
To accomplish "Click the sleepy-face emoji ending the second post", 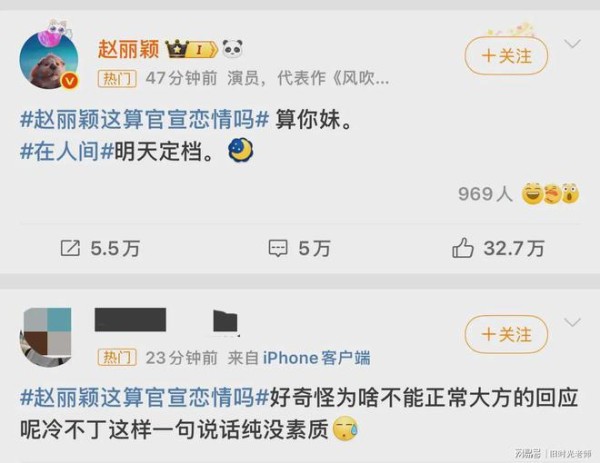I will tap(346, 429).
